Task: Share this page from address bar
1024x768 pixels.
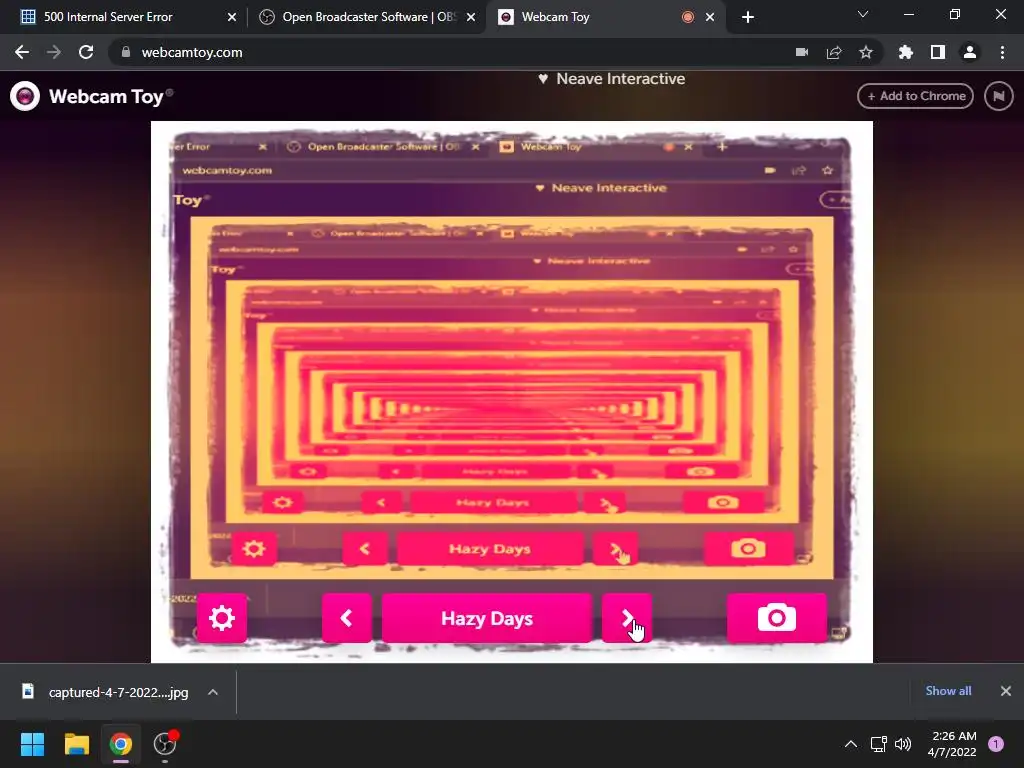Action: 834,52
